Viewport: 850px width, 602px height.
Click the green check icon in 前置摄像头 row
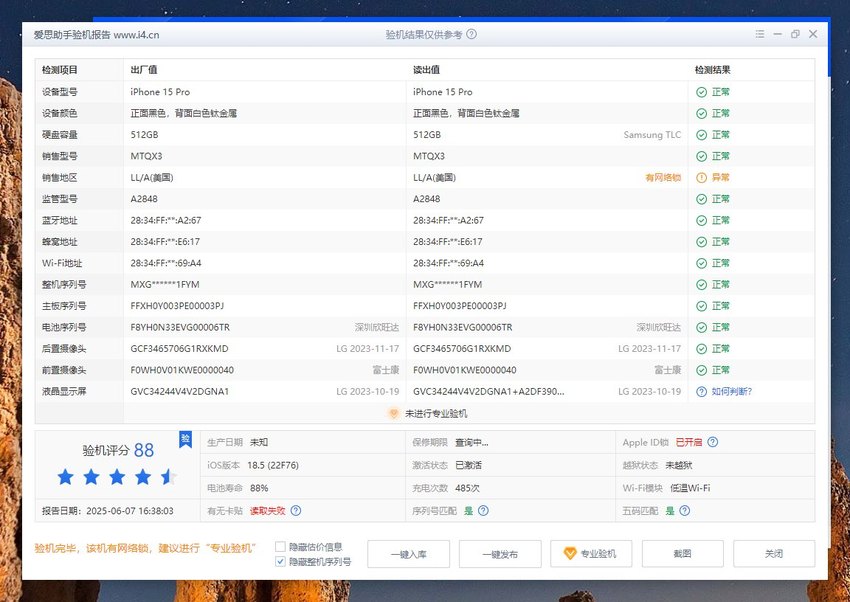(x=701, y=370)
